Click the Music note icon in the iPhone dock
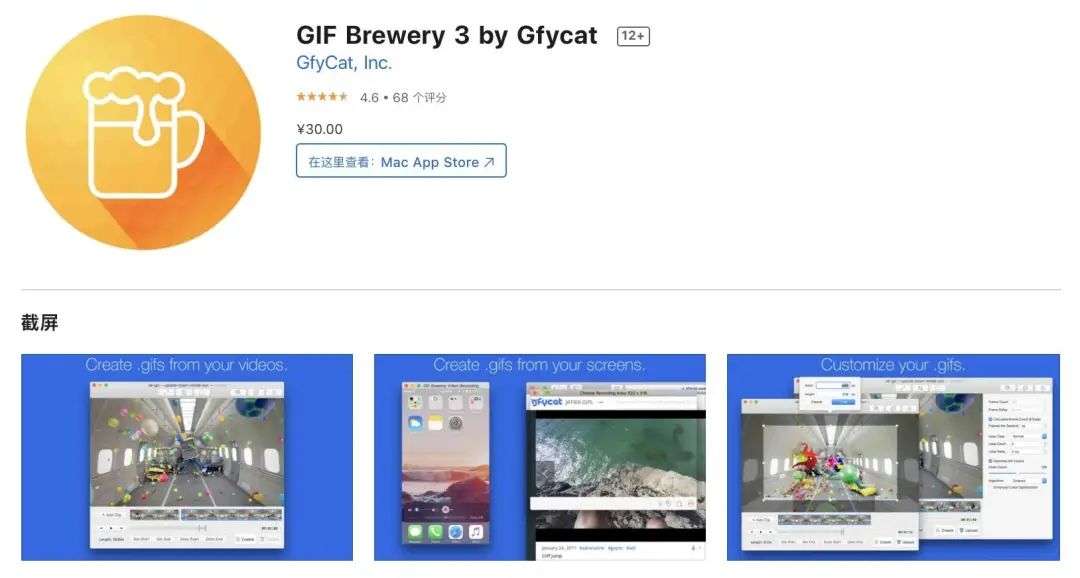Screen dimensions: 1080x578 476,531
